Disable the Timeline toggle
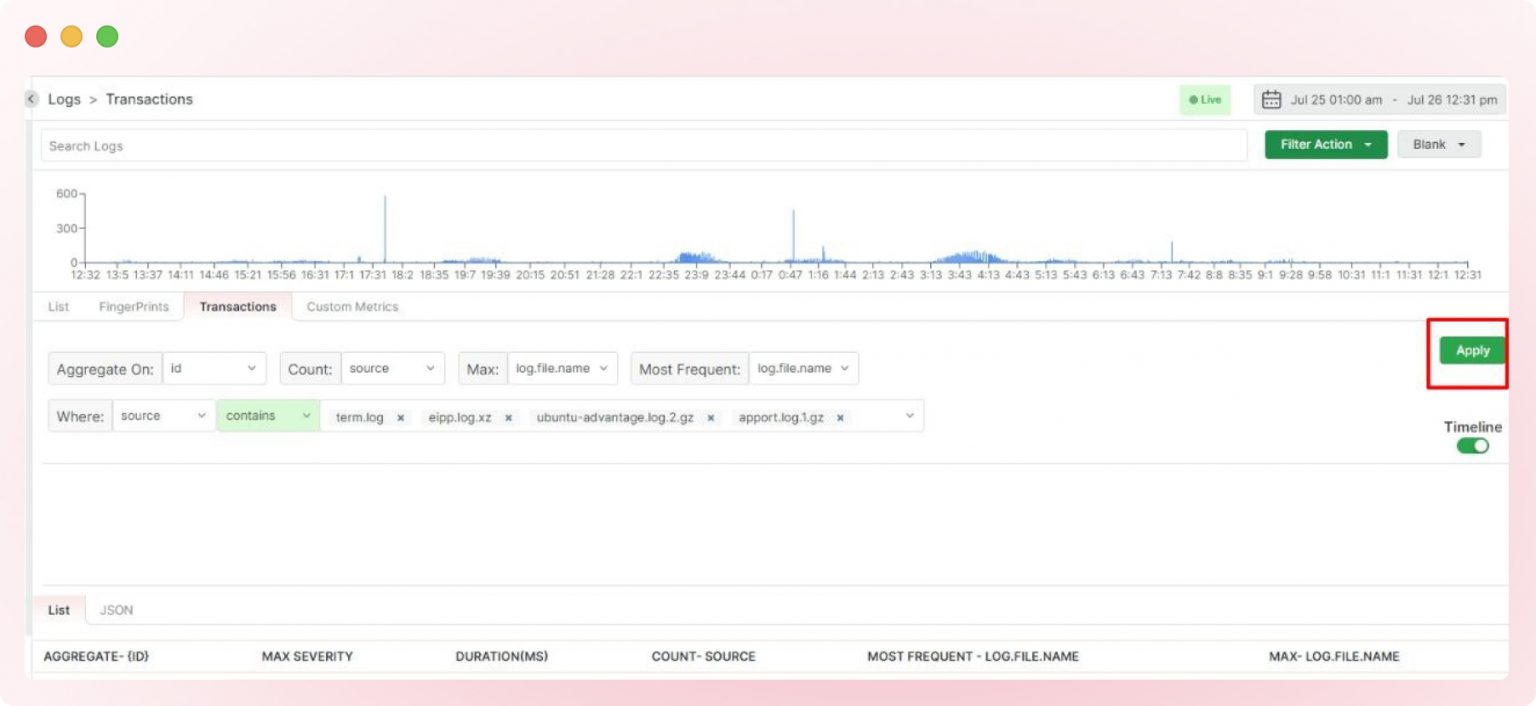The height and width of the screenshot is (706, 1536). 1472,446
